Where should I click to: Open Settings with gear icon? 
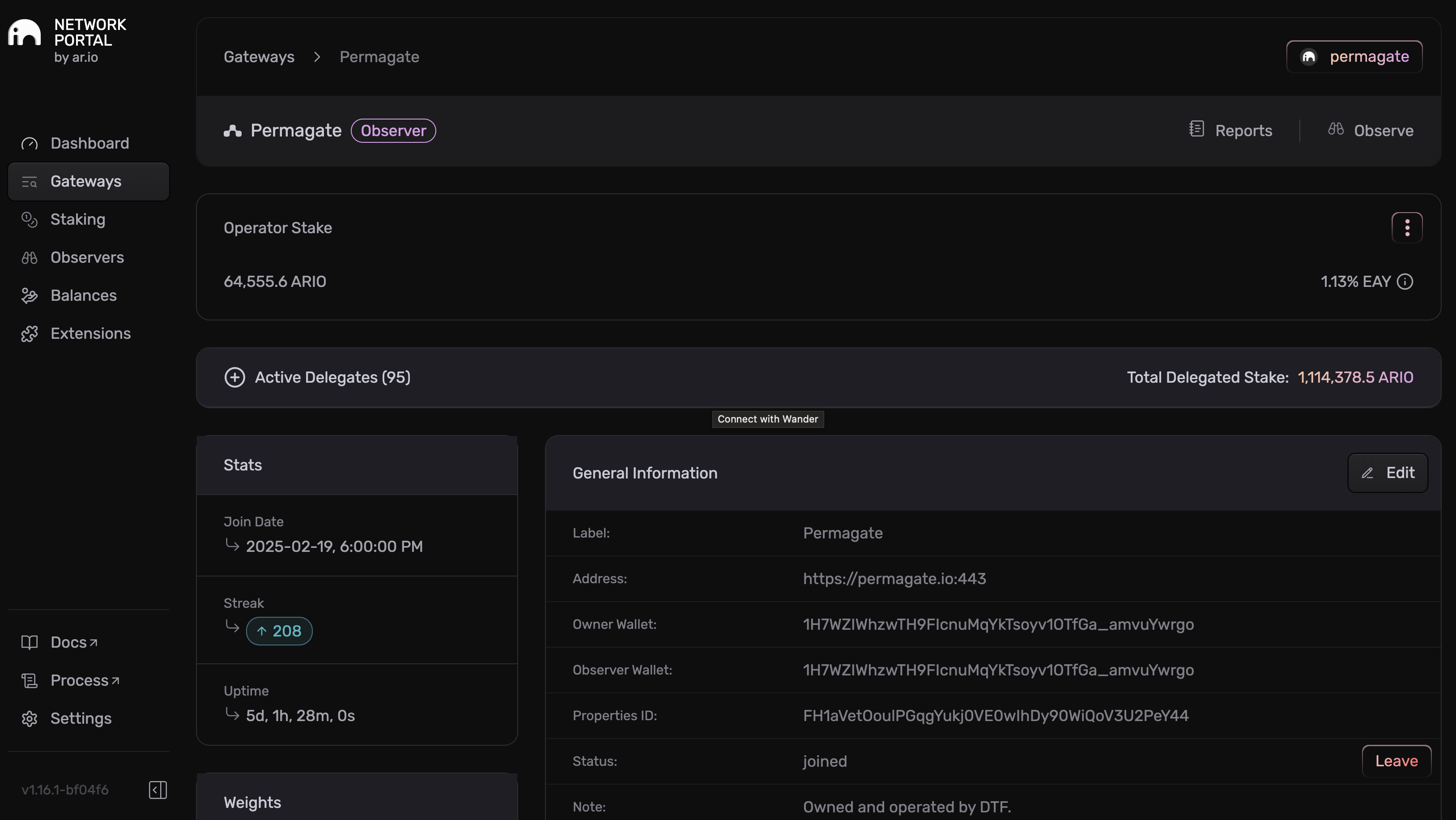coord(80,718)
